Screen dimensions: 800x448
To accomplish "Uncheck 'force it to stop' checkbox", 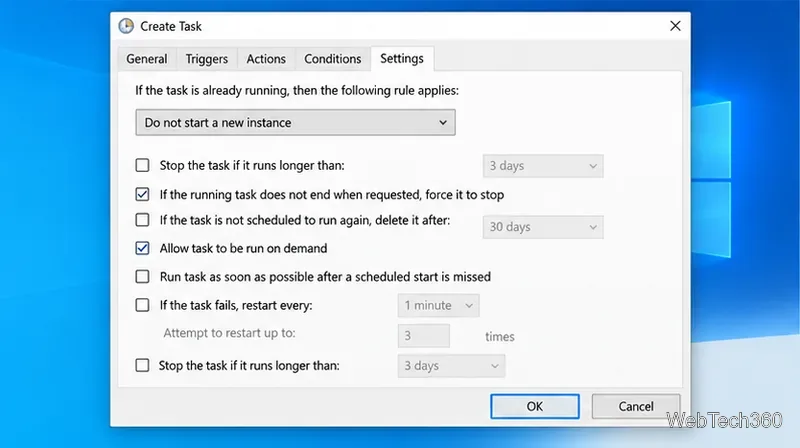I will (x=142, y=194).
